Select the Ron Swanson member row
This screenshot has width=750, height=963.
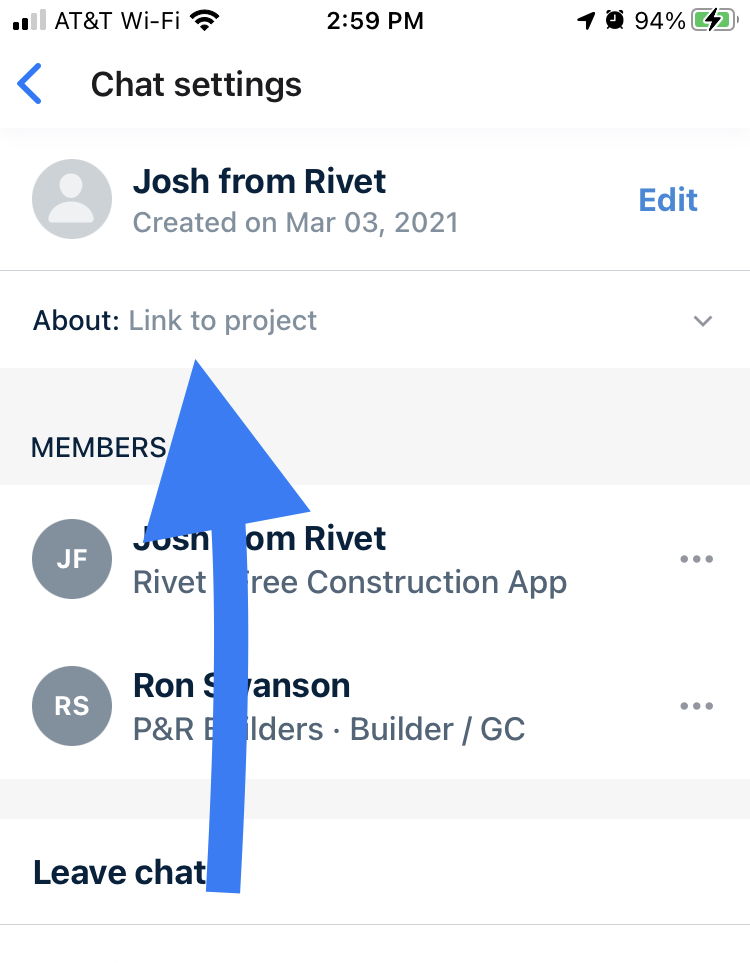(x=375, y=706)
